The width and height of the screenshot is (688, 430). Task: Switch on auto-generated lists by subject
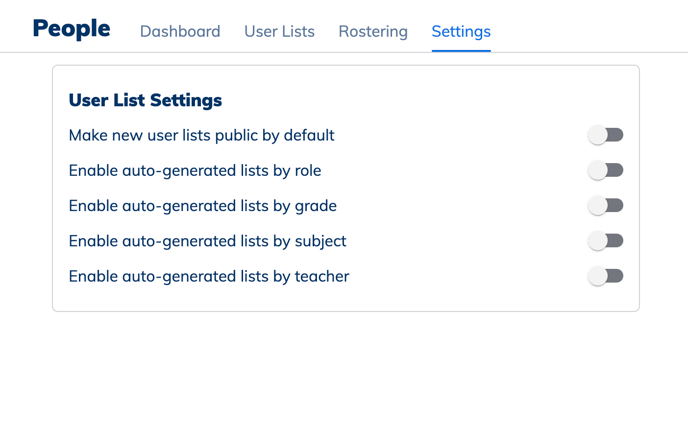[606, 241]
